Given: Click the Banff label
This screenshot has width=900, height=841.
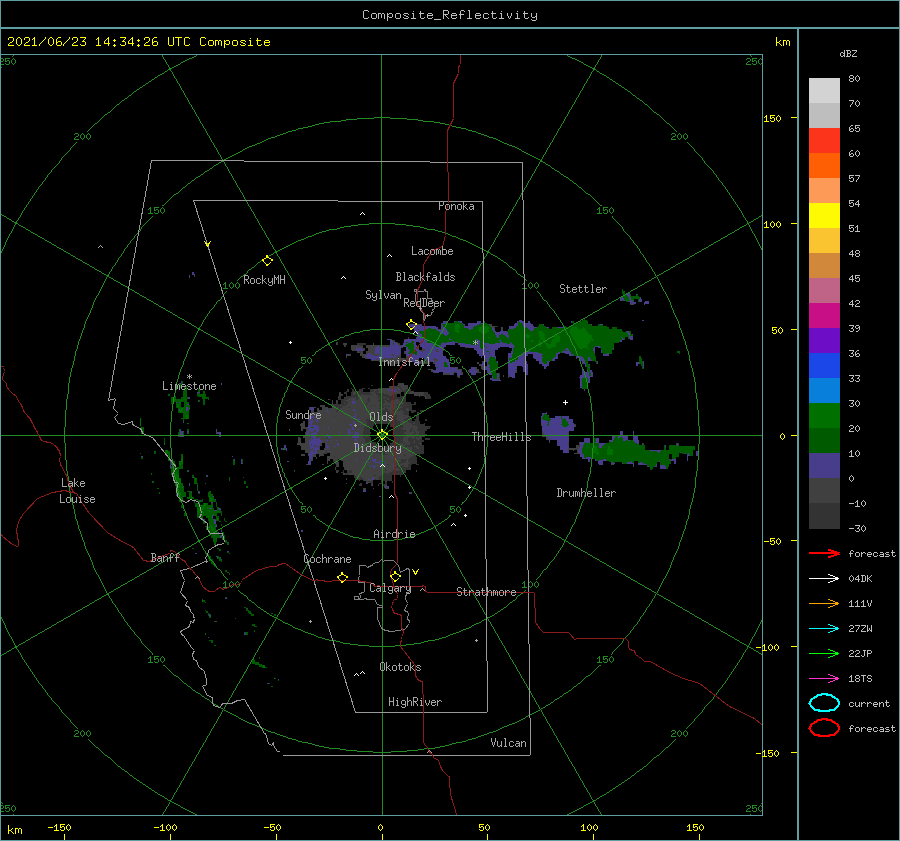Looking at the screenshot, I should pyautogui.click(x=165, y=557).
